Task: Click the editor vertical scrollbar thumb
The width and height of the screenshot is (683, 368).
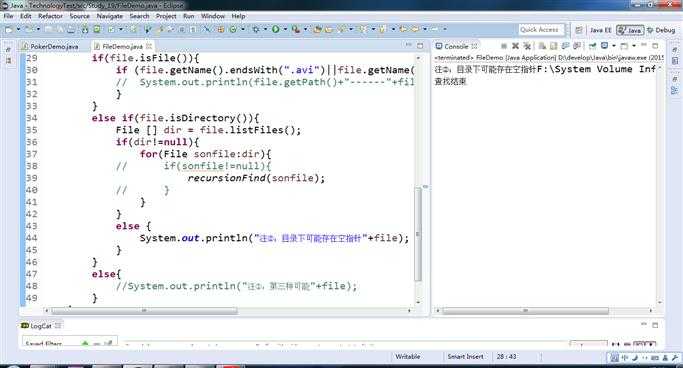Action: pos(418,234)
